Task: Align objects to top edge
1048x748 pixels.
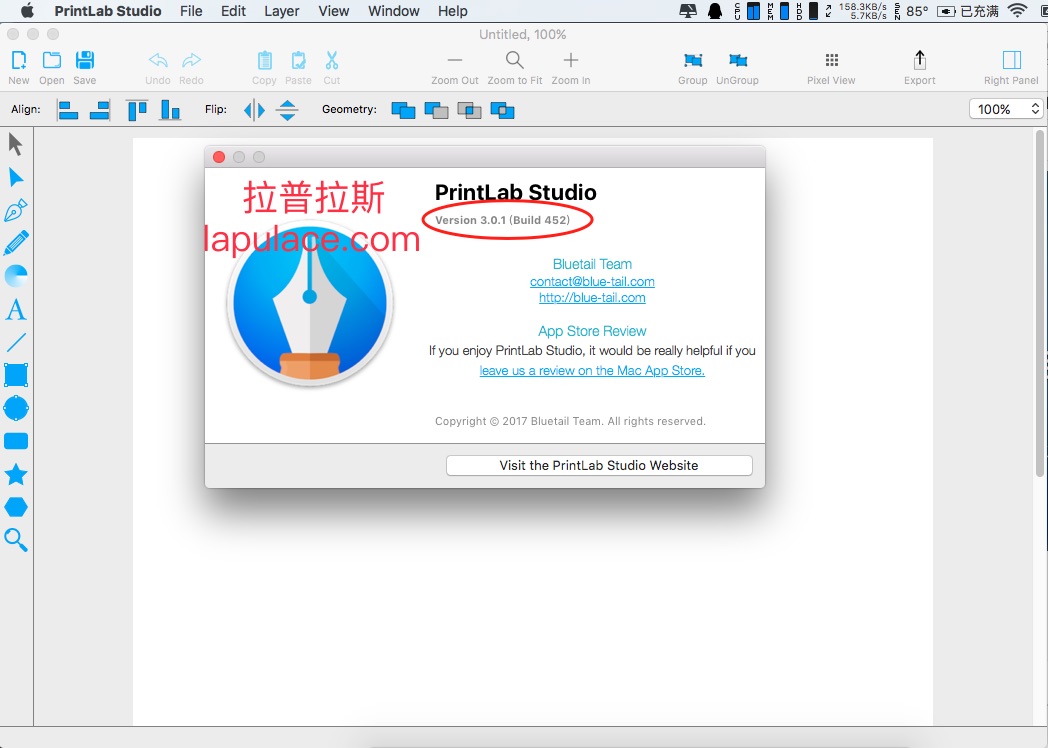Action: [137, 110]
